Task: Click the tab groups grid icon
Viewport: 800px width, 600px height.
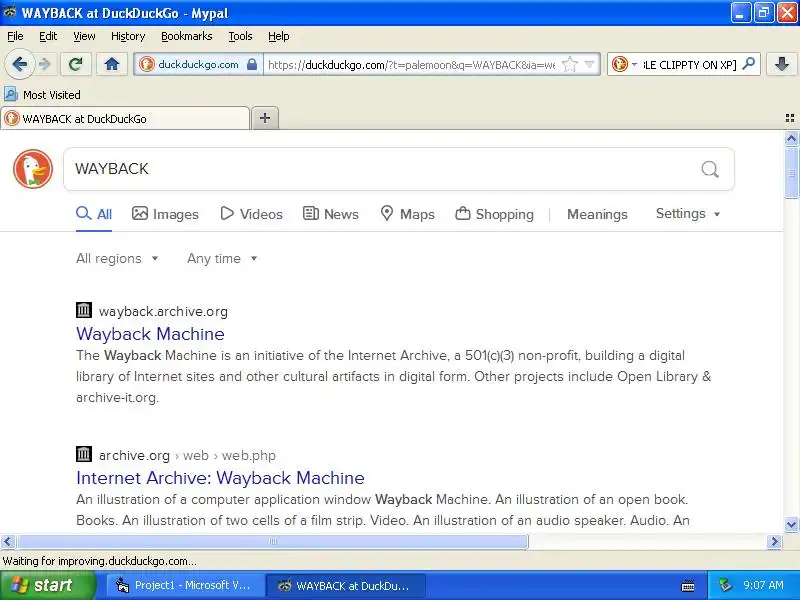Action: (x=790, y=118)
